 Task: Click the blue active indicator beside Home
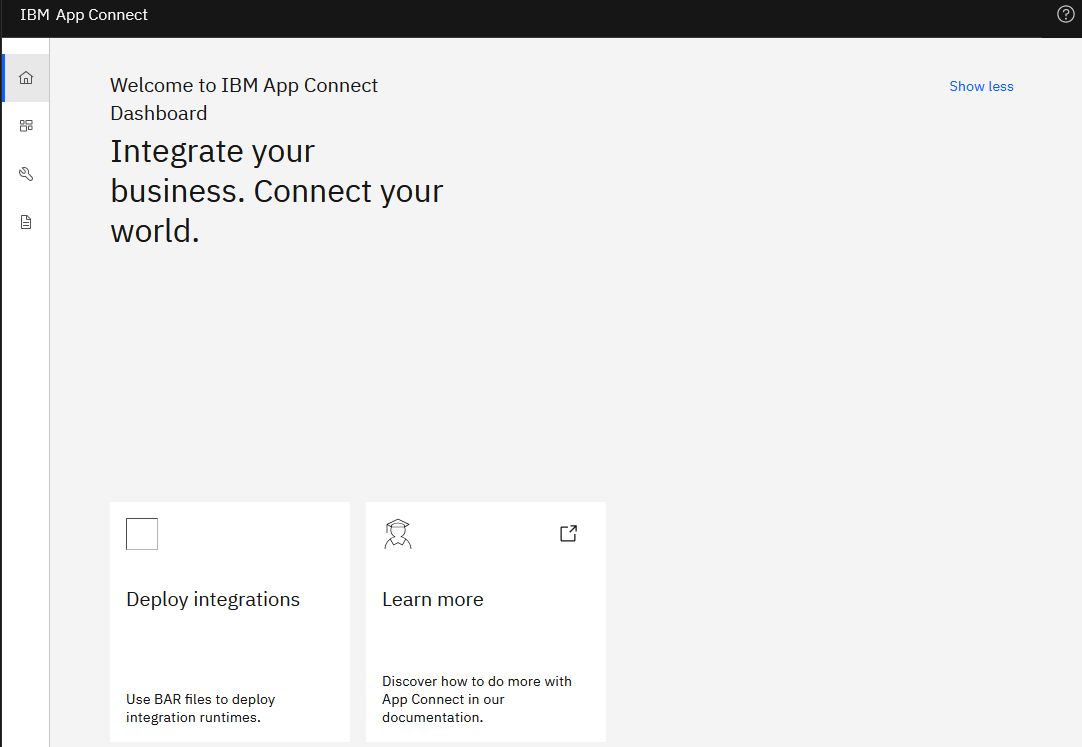(3, 78)
